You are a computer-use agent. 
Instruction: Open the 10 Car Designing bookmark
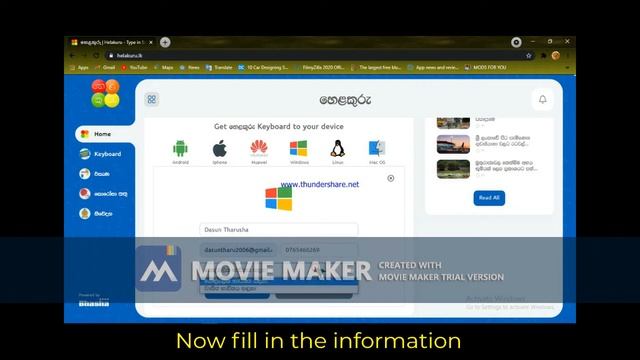point(263,67)
